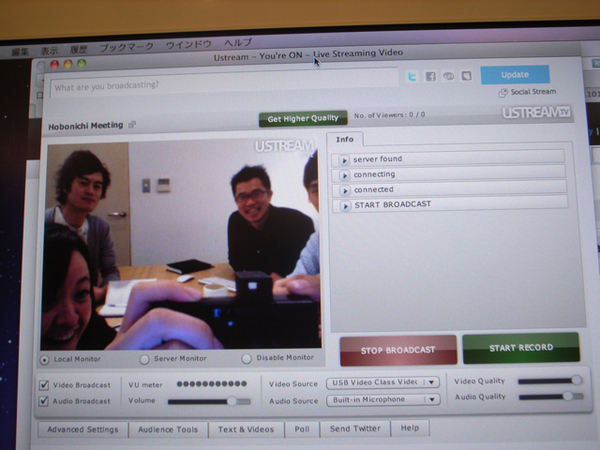Click the popout icon beside Hobonichi Meeting
This screenshot has height=450, width=600.
click(x=132, y=126)
